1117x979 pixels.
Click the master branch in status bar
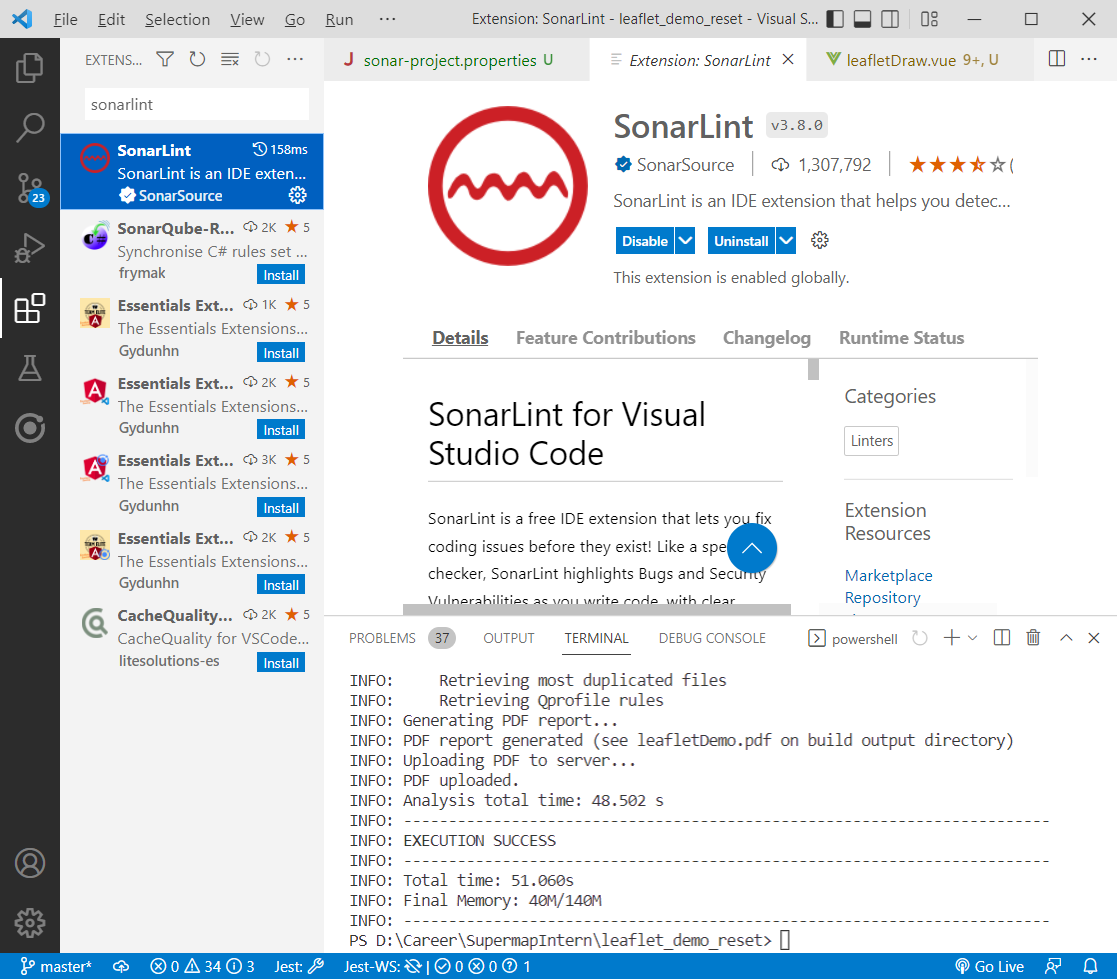[x=56, y=966]
